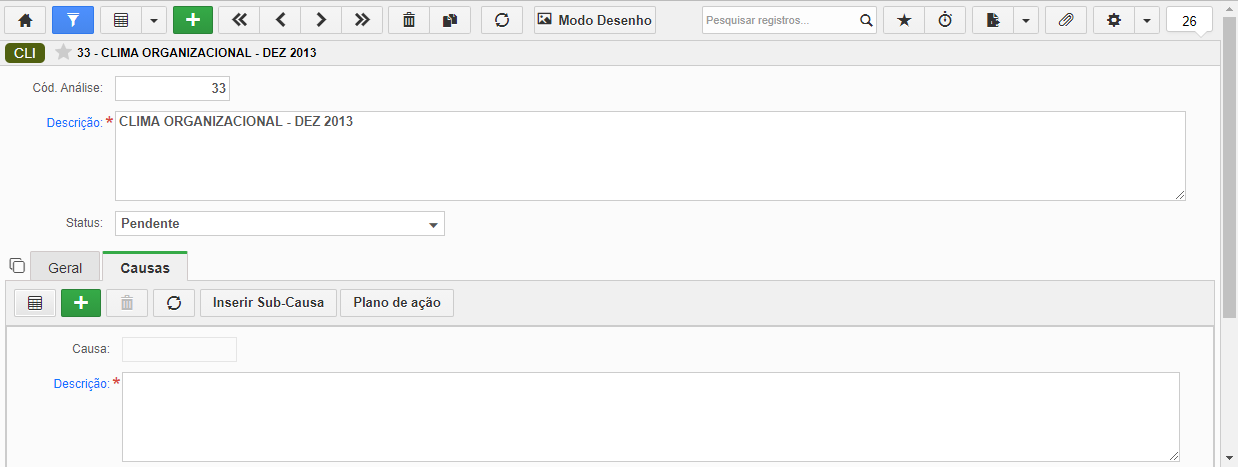Open the Status dropdown showing Pendente
1238x467 pixels.
[x=280, y=224]
